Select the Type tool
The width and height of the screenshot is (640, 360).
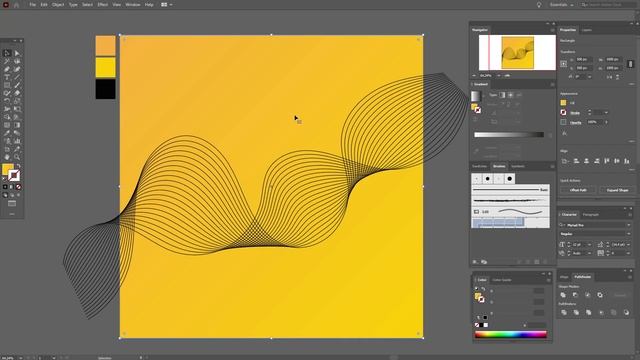click(x=7, y=77)
